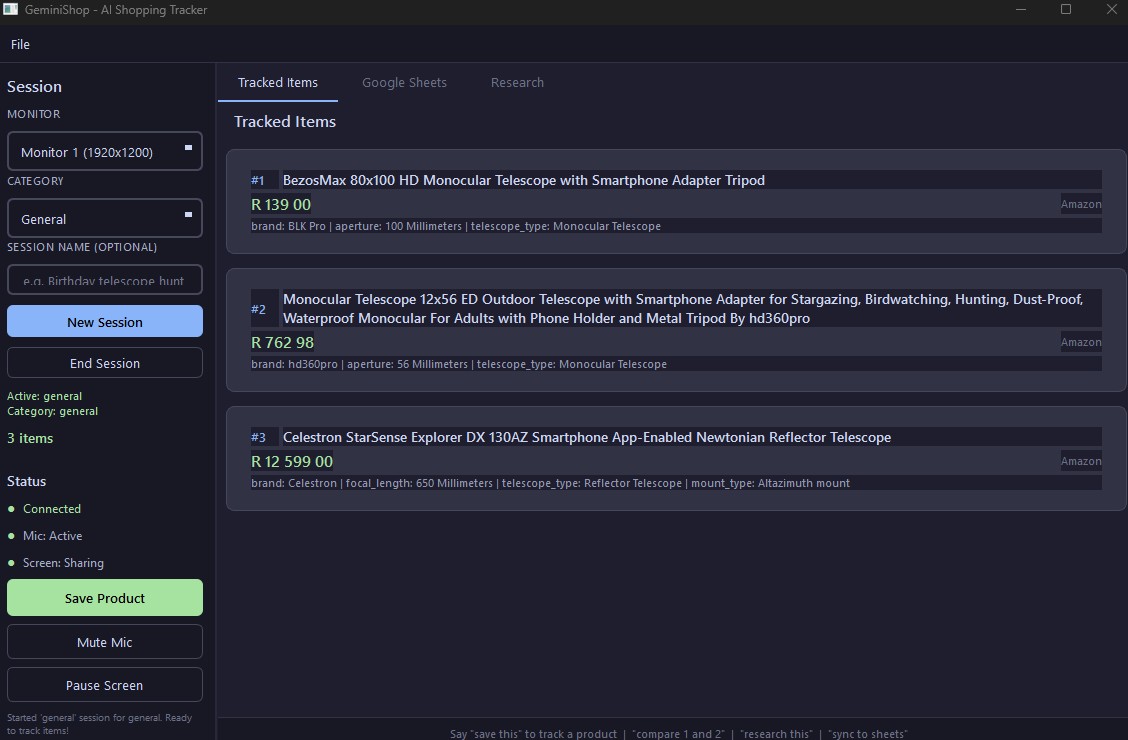Toggle Pause Screen sharing

tap(104, 685)
